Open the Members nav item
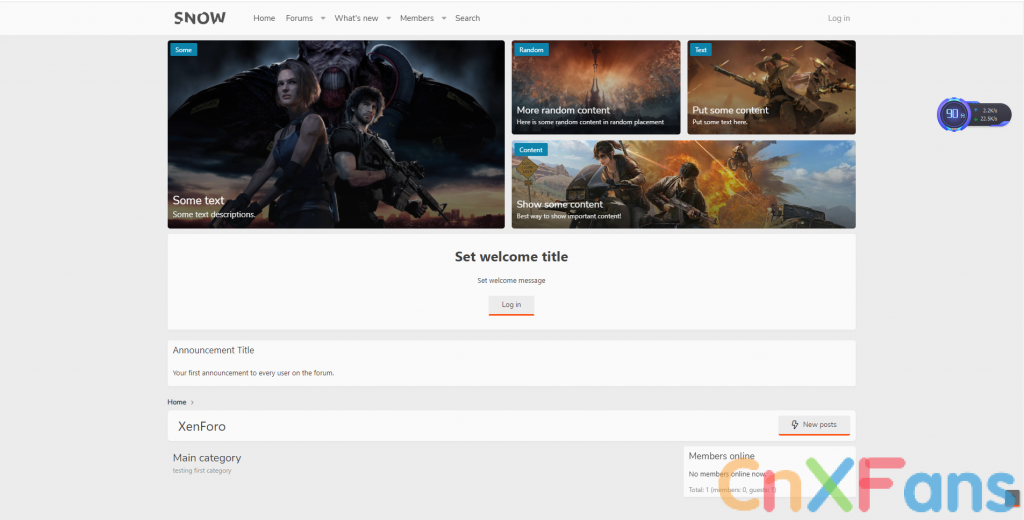The height and width of the screenshot is (520, 1024). [417, 18]
